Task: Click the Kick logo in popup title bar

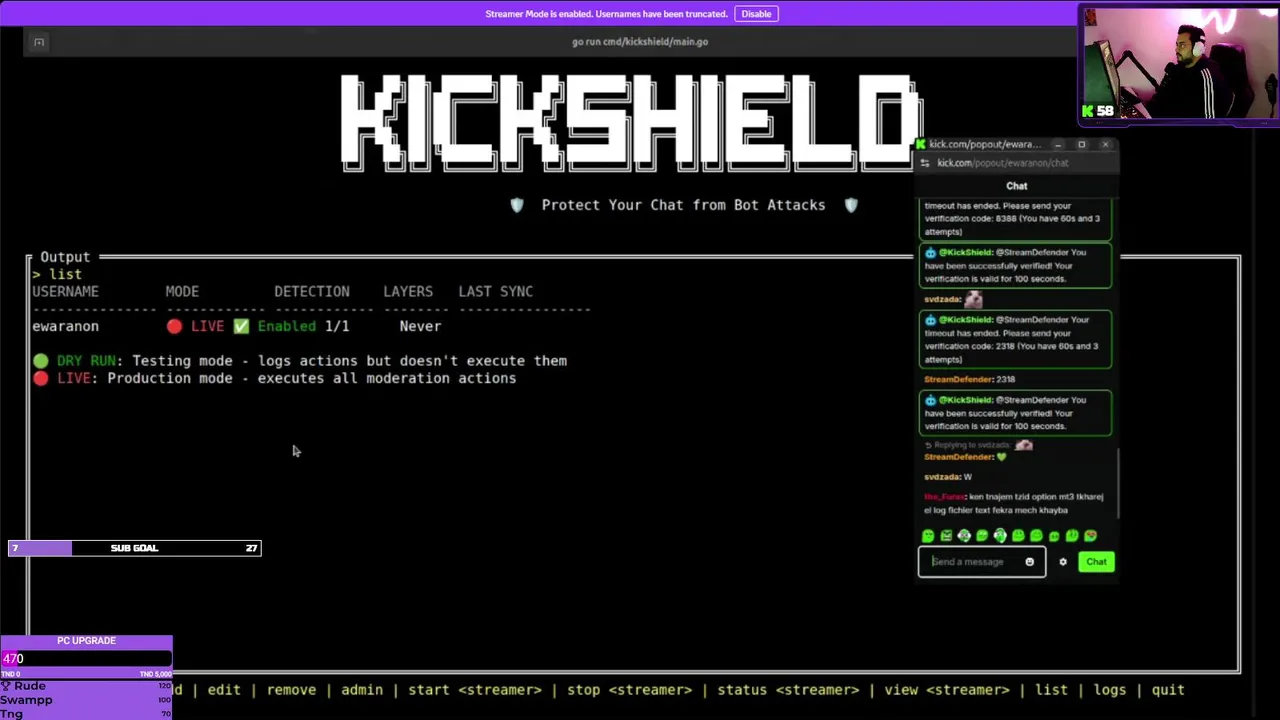Action: click(920, 144)
